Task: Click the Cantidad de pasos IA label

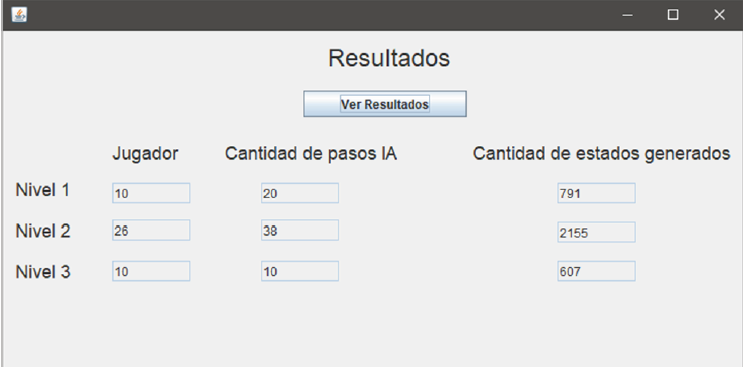Action: coord(311,153)
